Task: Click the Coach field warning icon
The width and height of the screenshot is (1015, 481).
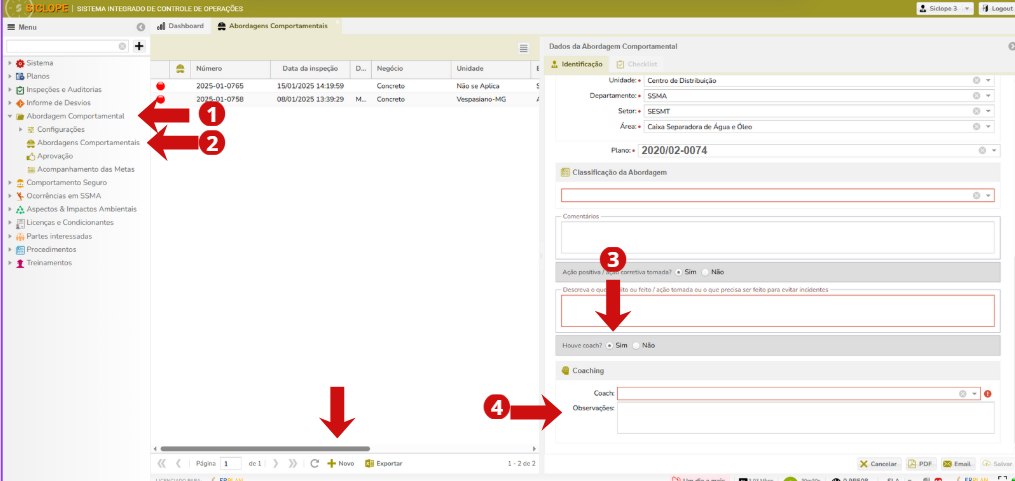Action: tap(988, 394)
